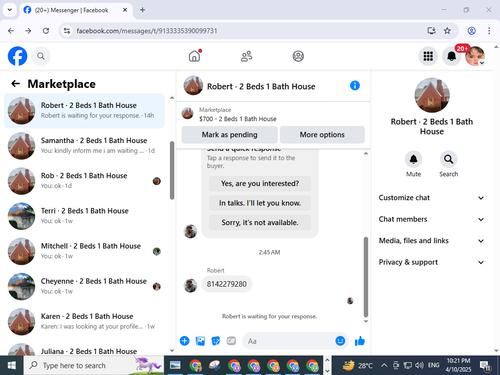Open more actions plus icon in composer
The height and width of the screenshot is (375, 500).
tap(184, 341)
